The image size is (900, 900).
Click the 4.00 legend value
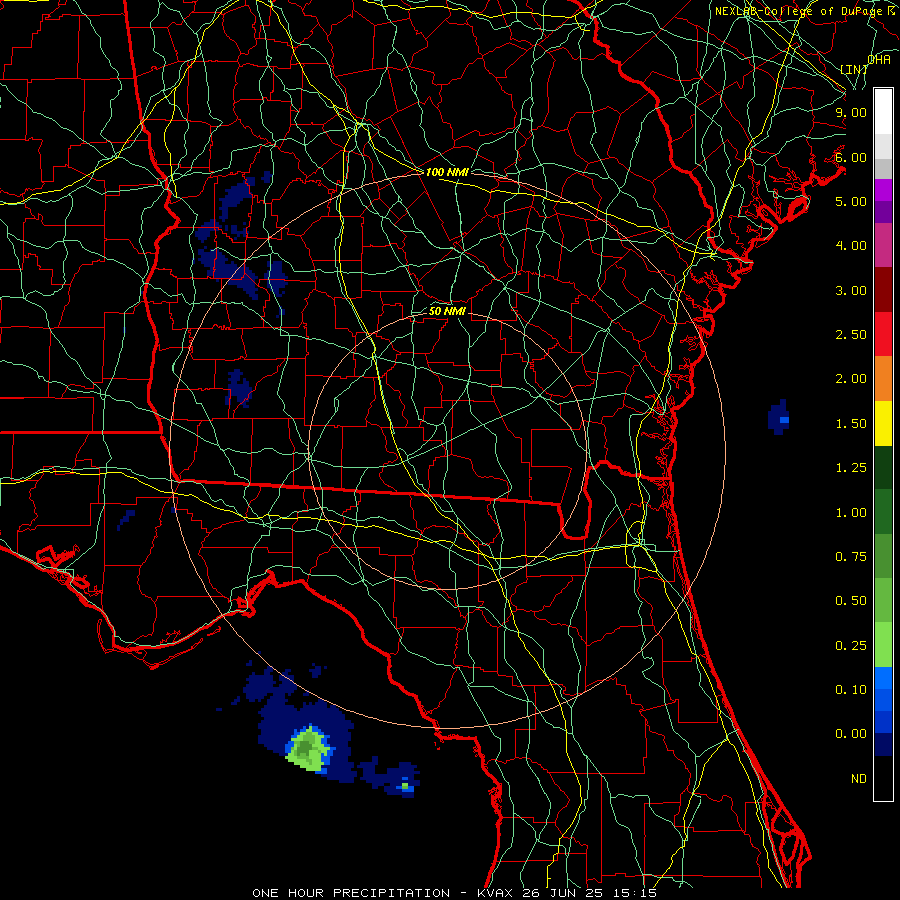(x=851, y=246)
